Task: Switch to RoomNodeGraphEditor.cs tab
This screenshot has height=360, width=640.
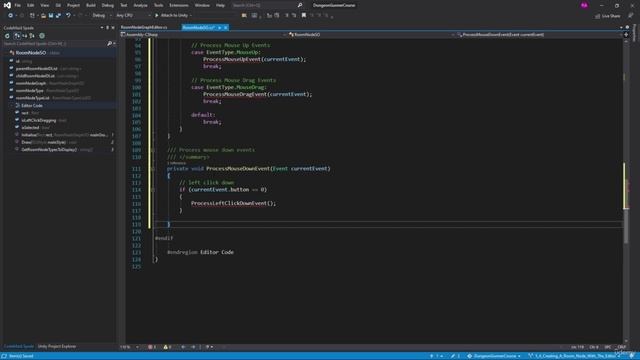Action: point(144,27)
